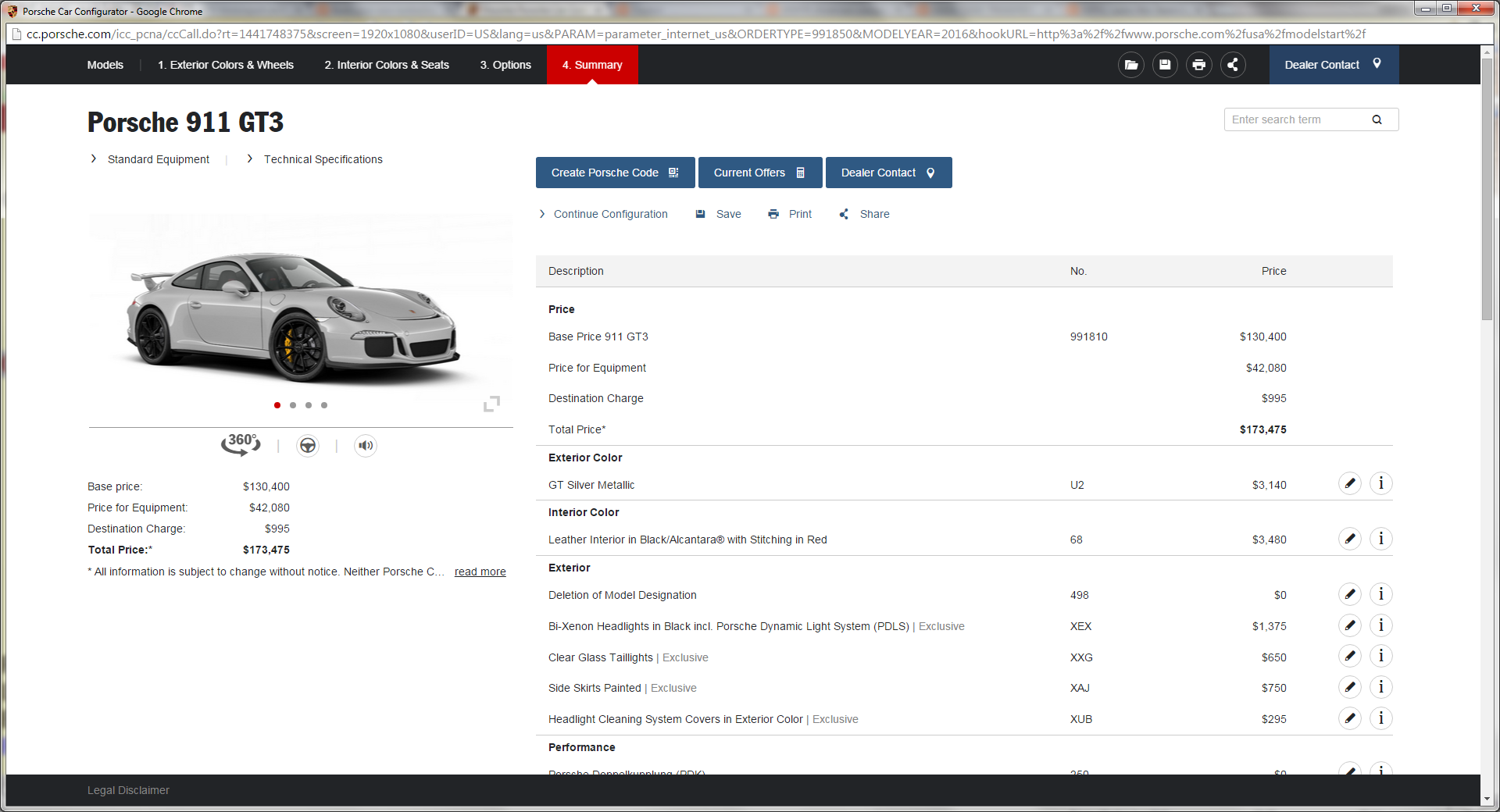Edit Bi-Xenon Headlights in Black option
Viewport: 1500px width, 812px height.
(x=1349, y=625)
